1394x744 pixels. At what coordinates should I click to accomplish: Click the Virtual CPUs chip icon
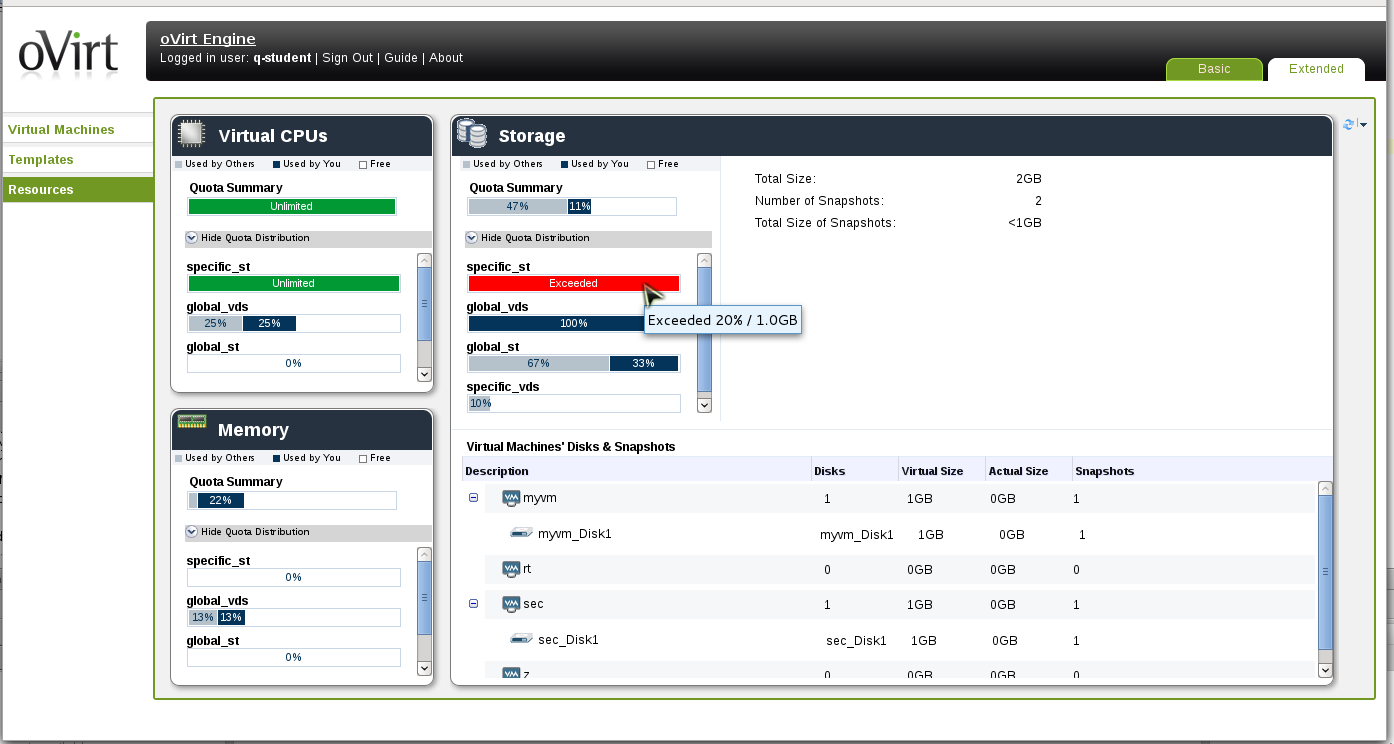tap(191, 135)
